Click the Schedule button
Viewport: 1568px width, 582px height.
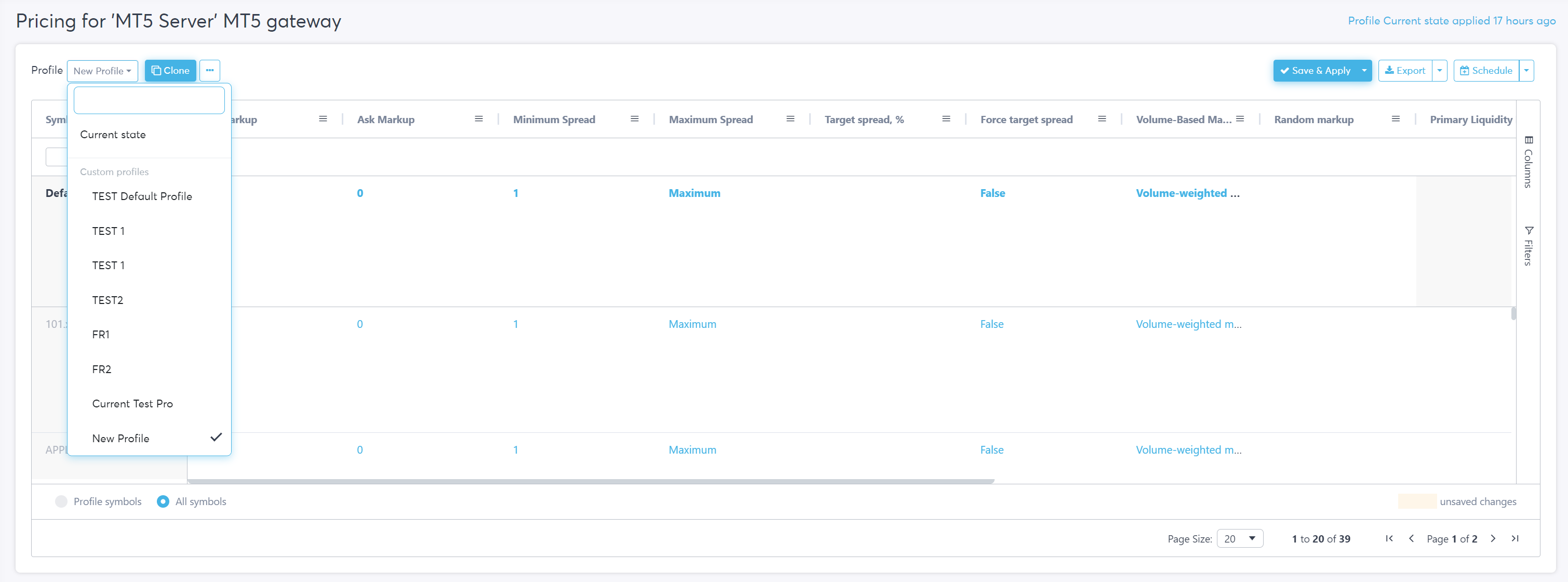coord(1486,71)
